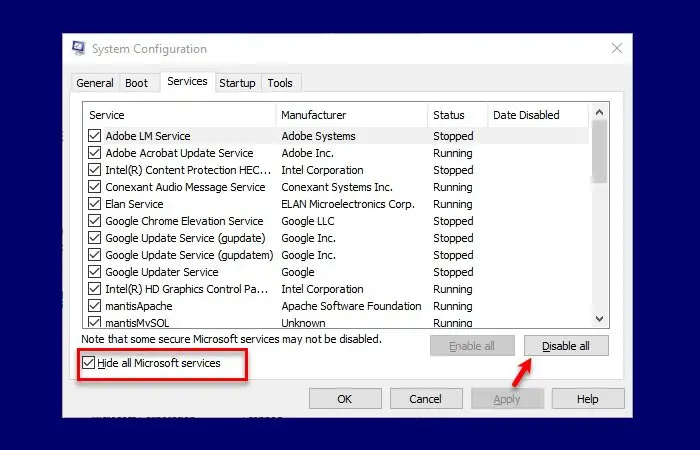Click the Cancel button

(424, 399)
